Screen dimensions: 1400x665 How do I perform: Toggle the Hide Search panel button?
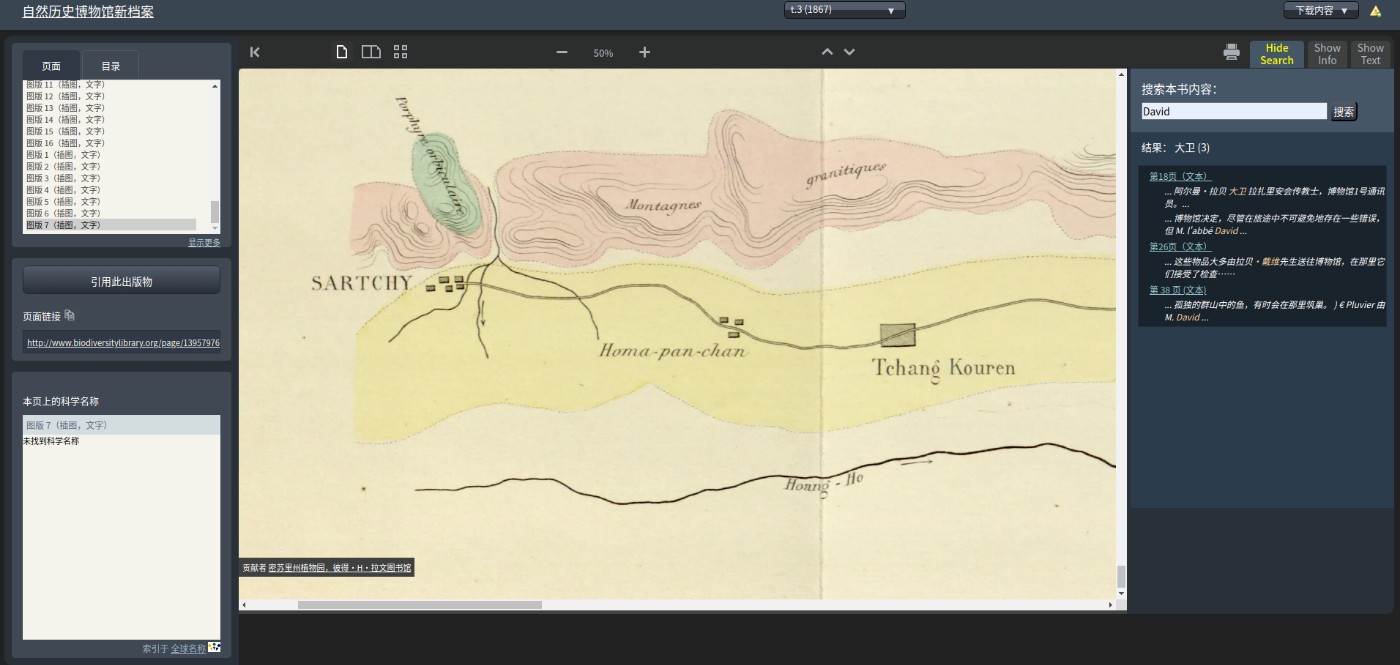pos(1277,54)
